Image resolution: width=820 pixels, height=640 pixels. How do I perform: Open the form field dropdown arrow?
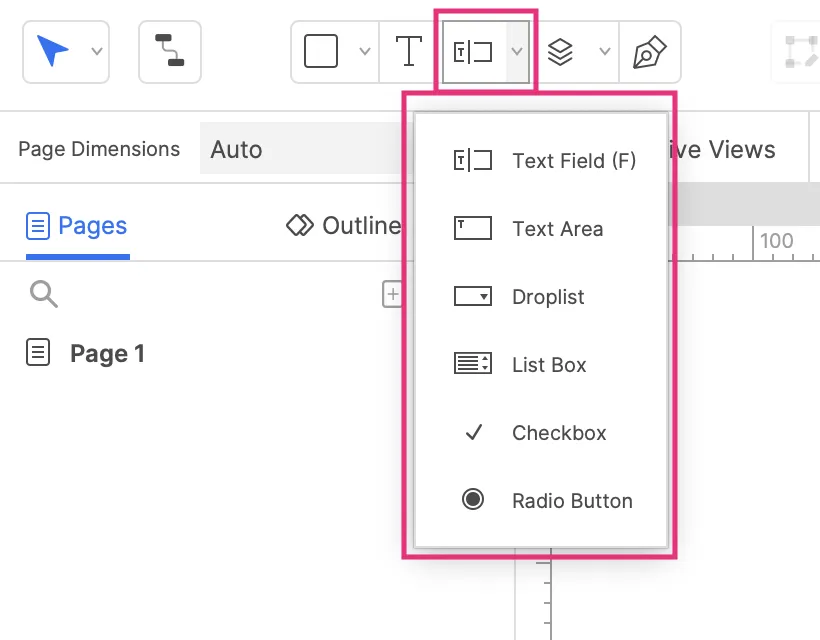(517, 52)
